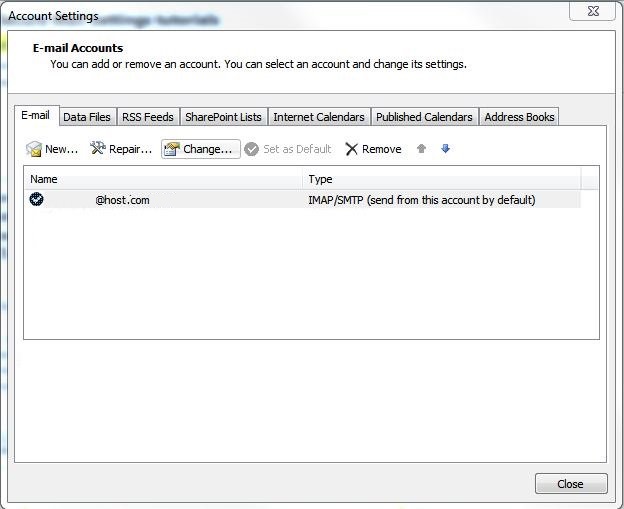Sort by the Name column header
The width and height of the screenshot is (624, 509).
click(160, 179)
